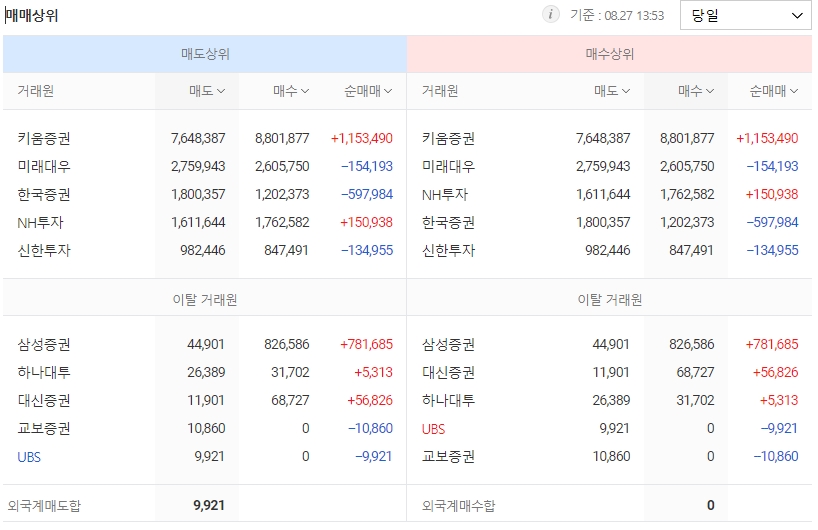Click 삼성증권 in left 이탈 거래원 list

point(44,344)
